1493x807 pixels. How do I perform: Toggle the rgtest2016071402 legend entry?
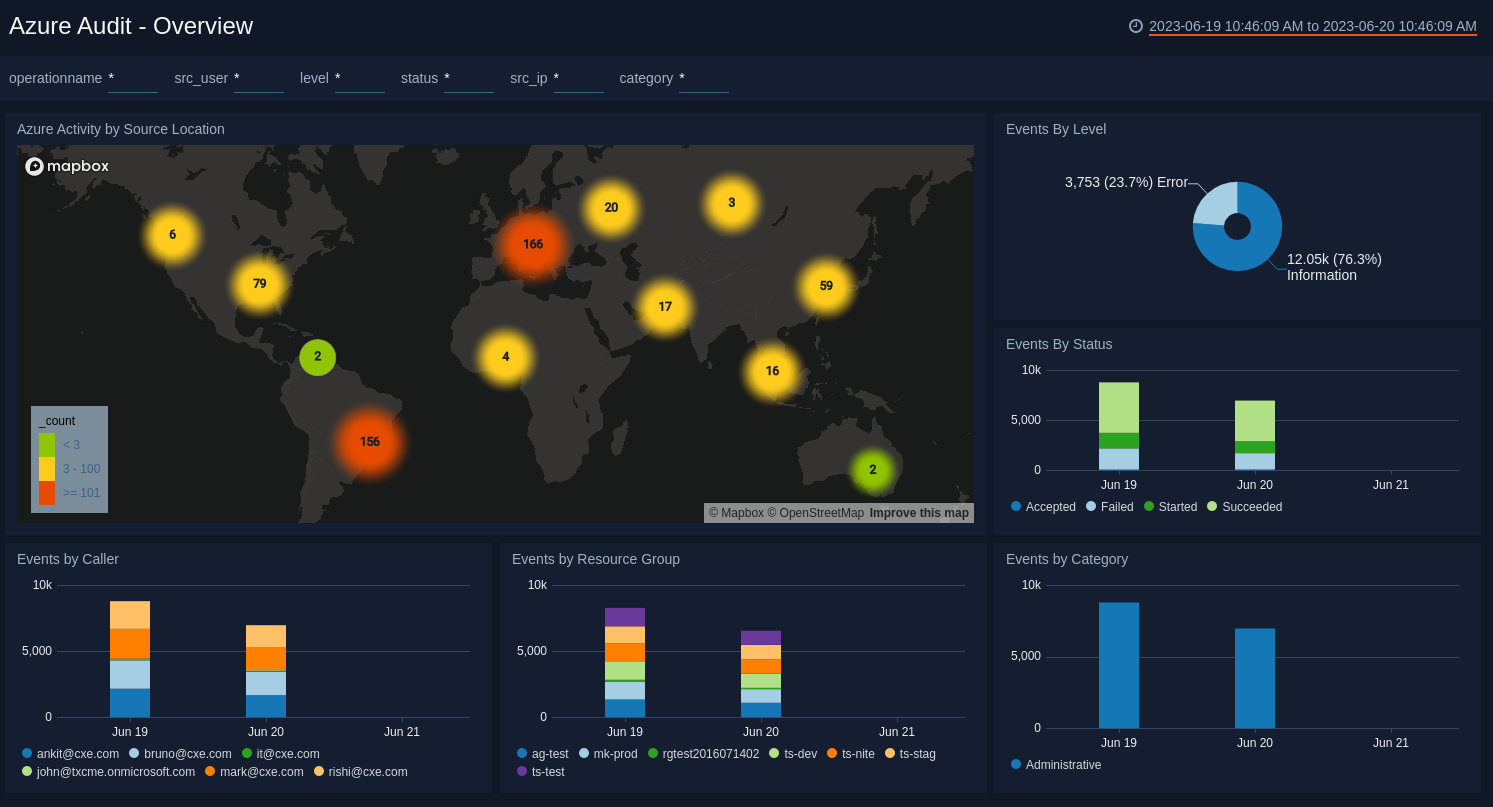tap(703, 754)
